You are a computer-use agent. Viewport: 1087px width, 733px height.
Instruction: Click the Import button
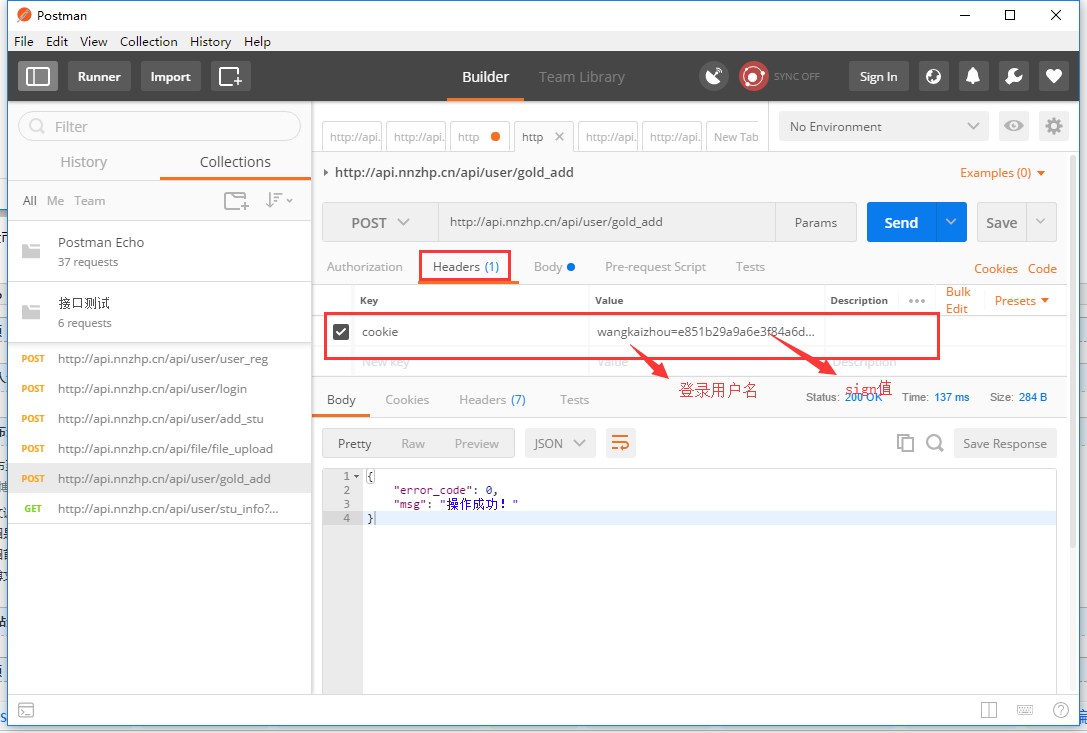click(x=171, y=76)
